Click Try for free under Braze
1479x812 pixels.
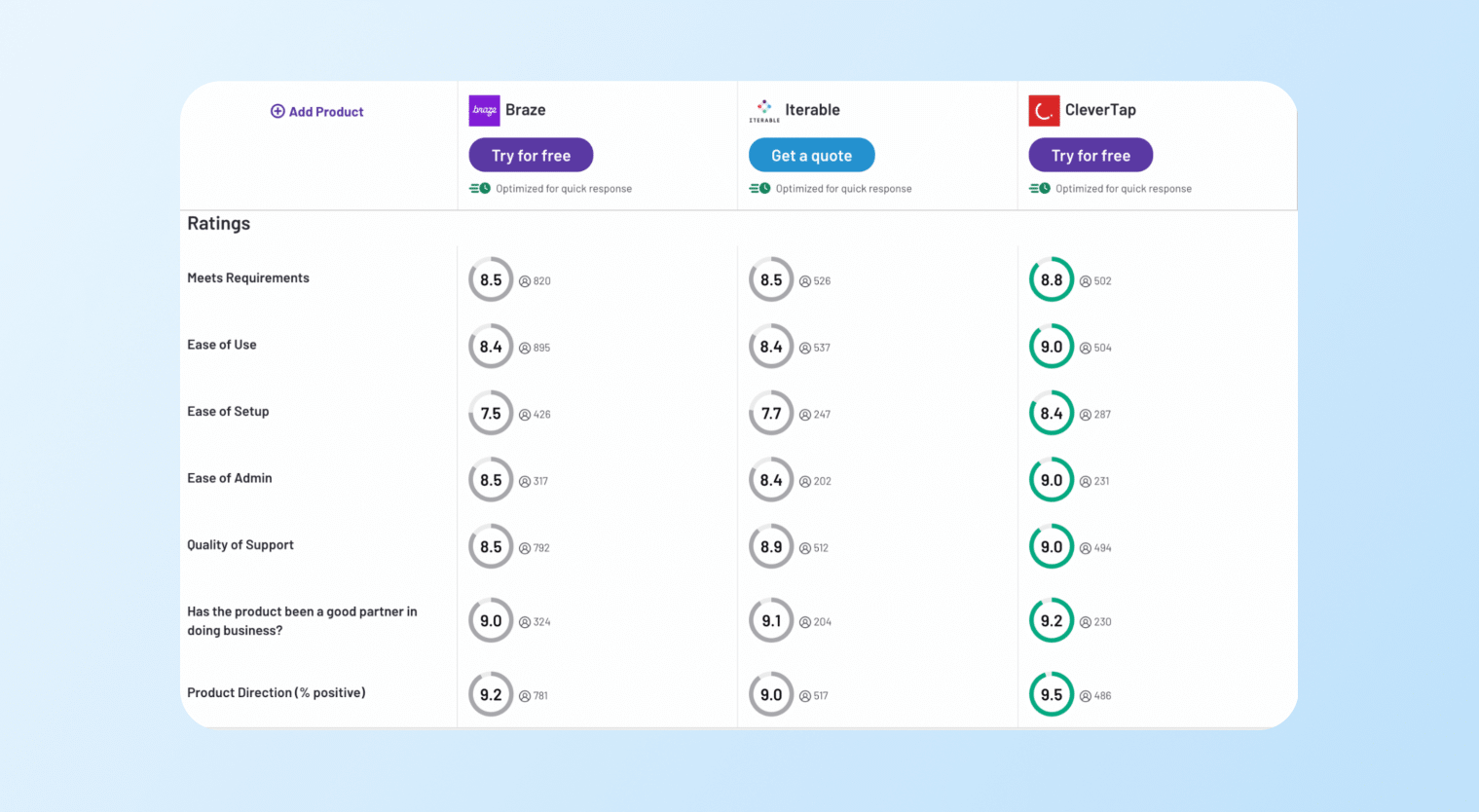[x=531, y=155]
